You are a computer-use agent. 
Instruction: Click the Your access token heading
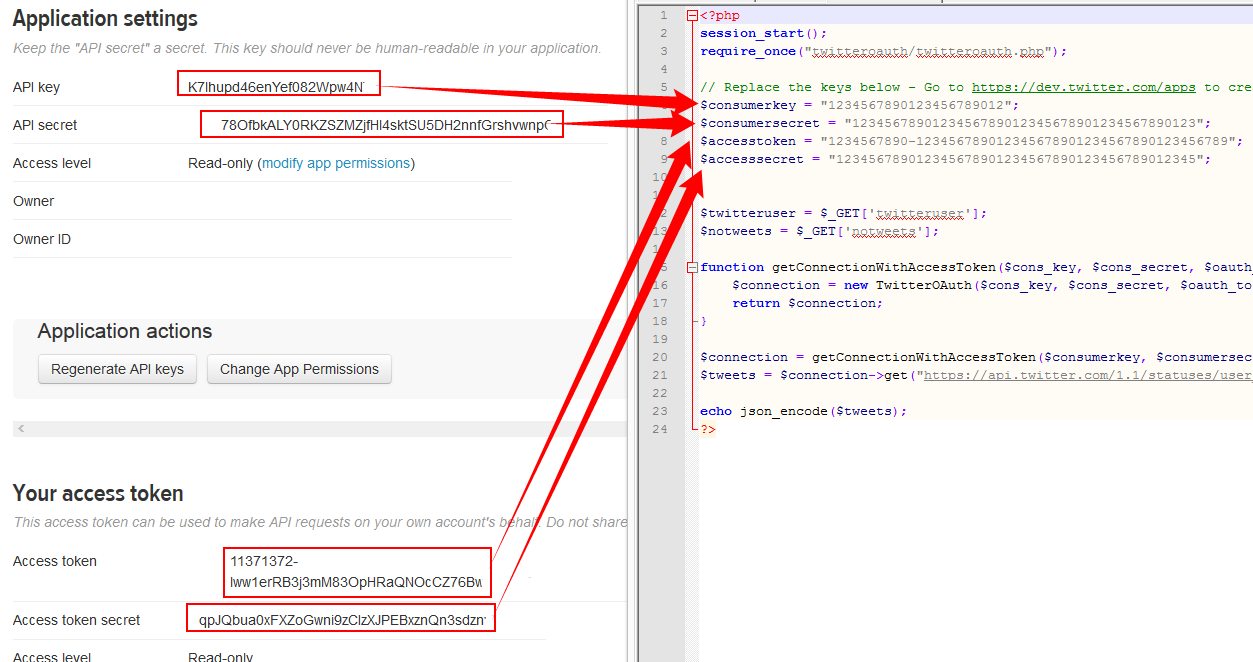[x=98, y=493]
